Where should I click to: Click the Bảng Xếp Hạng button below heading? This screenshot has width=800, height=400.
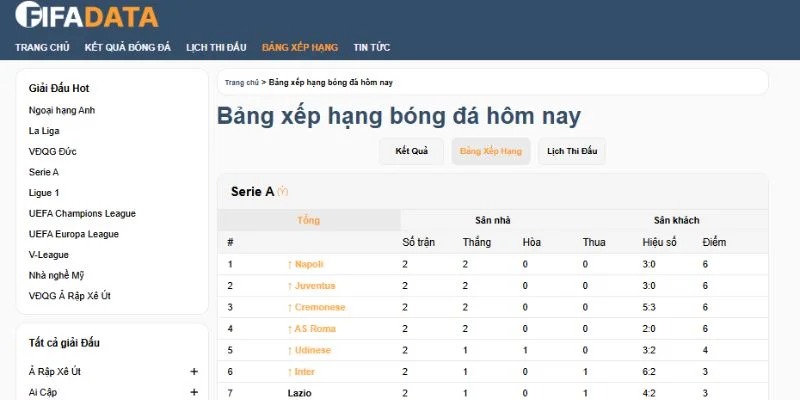(x=491, y=151)
